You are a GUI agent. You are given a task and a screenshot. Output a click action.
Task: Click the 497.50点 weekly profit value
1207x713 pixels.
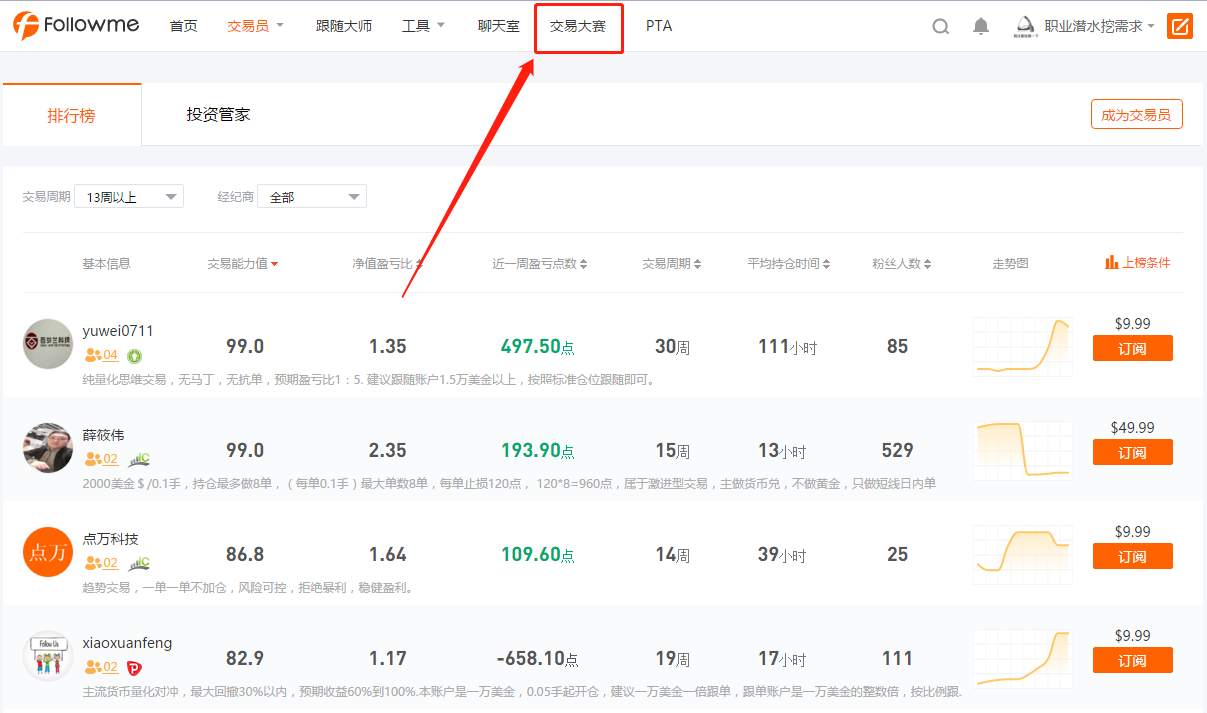538,347
